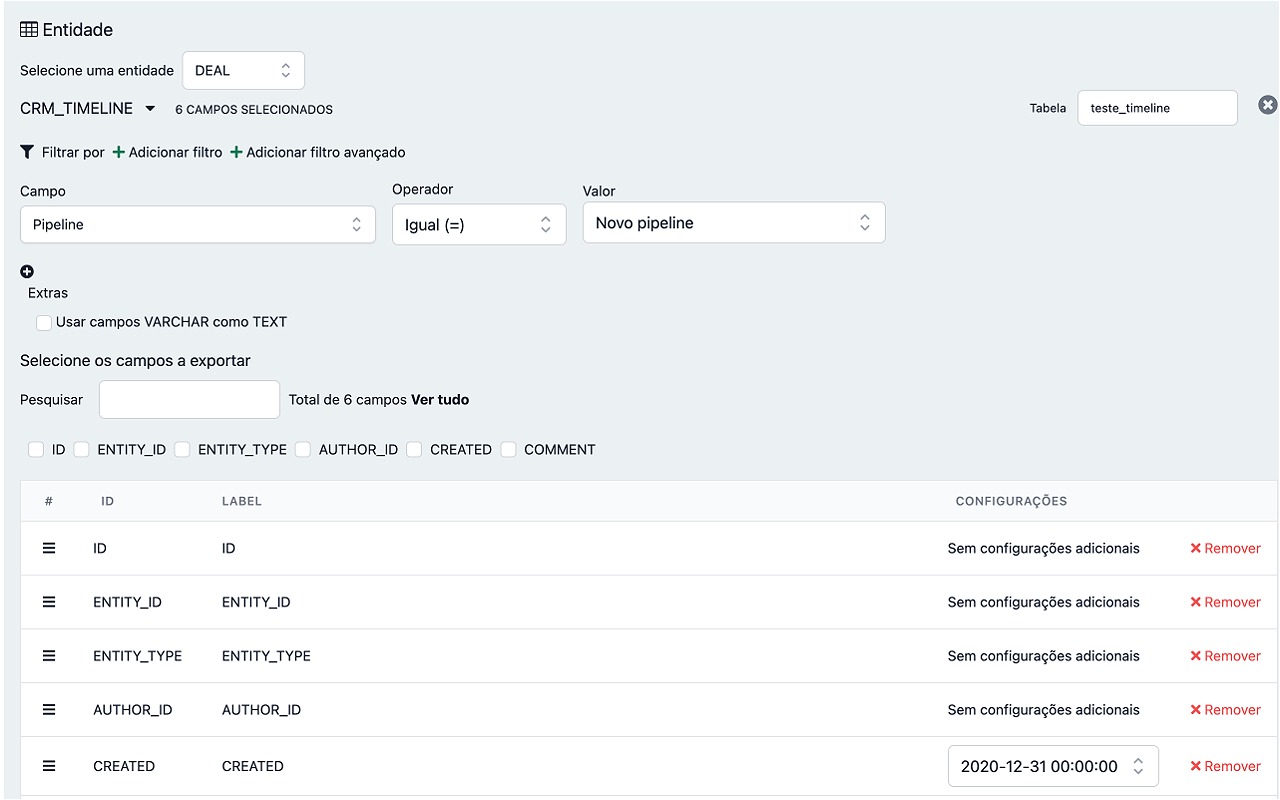Click the drag handle for the CREATED row
Image resolution: width=1280 pixels, height=800 pixels.
pyautogui.click(x=49, y=766)
